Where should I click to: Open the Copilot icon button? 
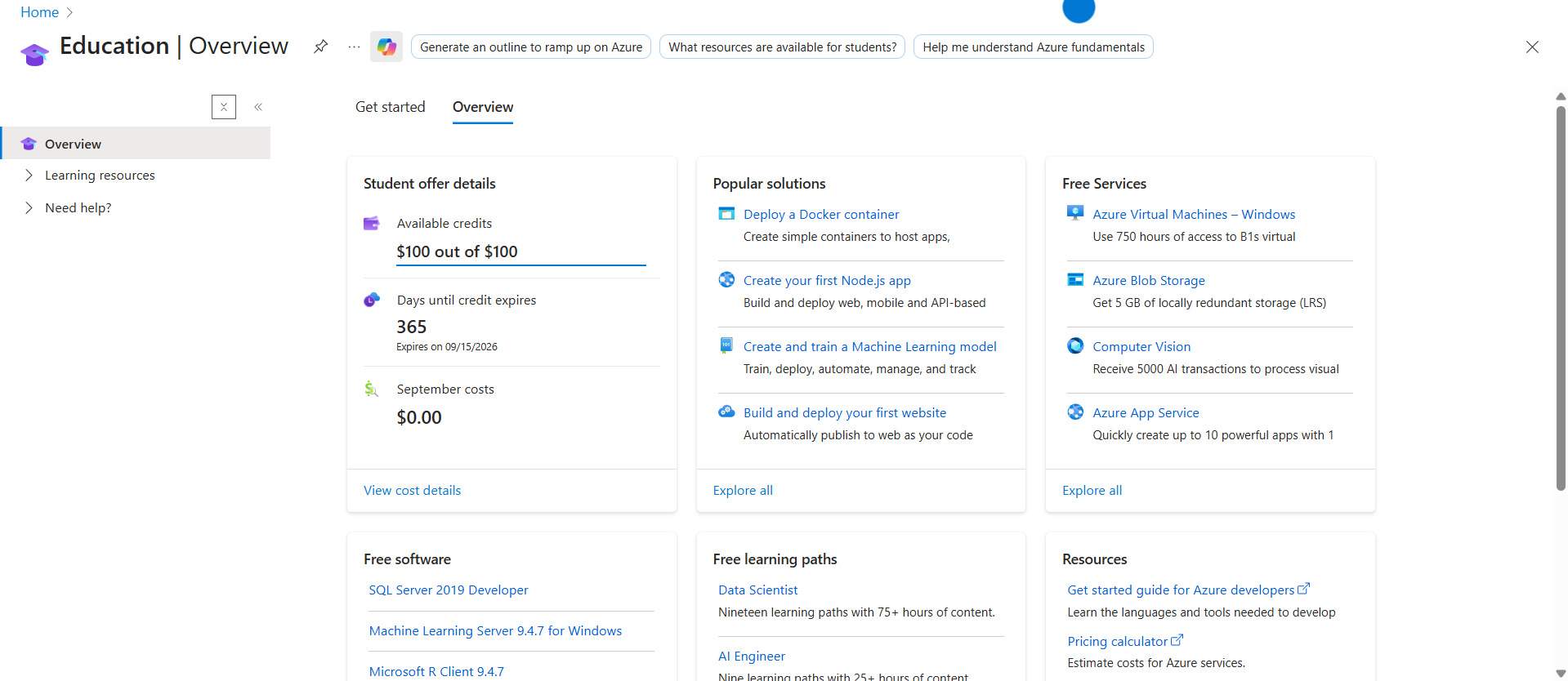pyautogui.click(x=386, y=47)
